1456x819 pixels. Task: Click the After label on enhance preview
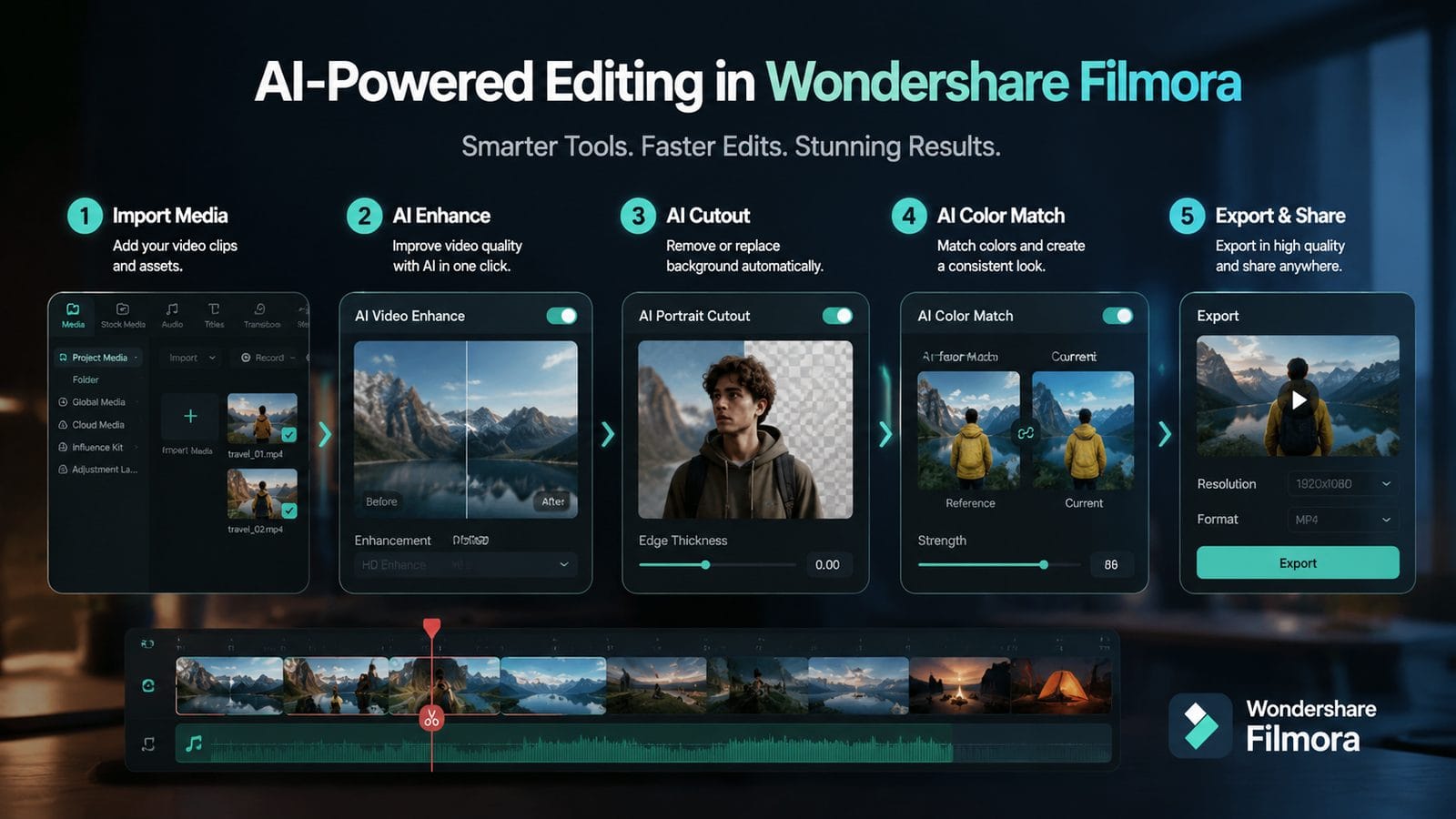tap(553, 501)
